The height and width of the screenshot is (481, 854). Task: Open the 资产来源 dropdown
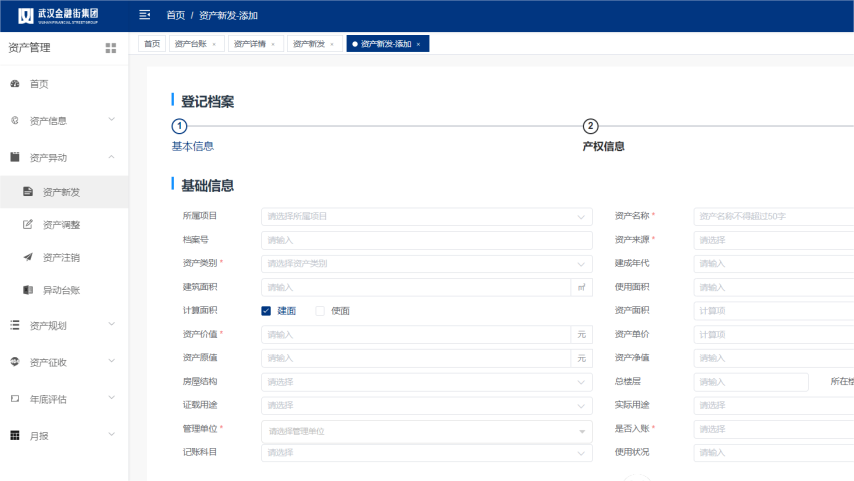[x=774, y=240]
